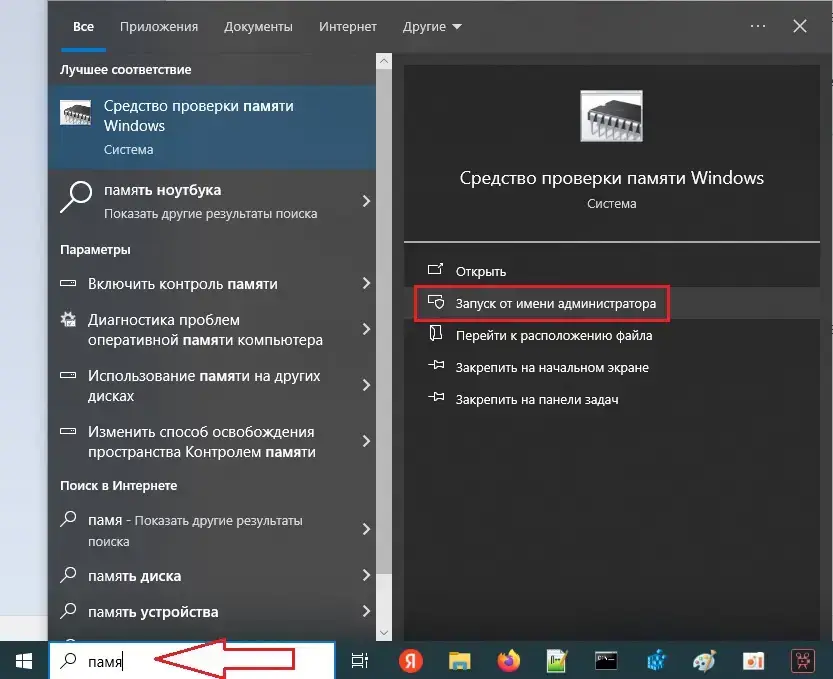The width and height of the screenshot is (833, 679).
Task: Click inside the taskbar search field
Action: [192, 660]
